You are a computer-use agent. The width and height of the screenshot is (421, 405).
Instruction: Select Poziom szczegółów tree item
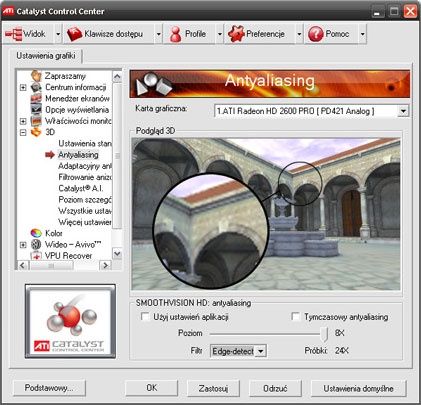[x=85, y=200]
